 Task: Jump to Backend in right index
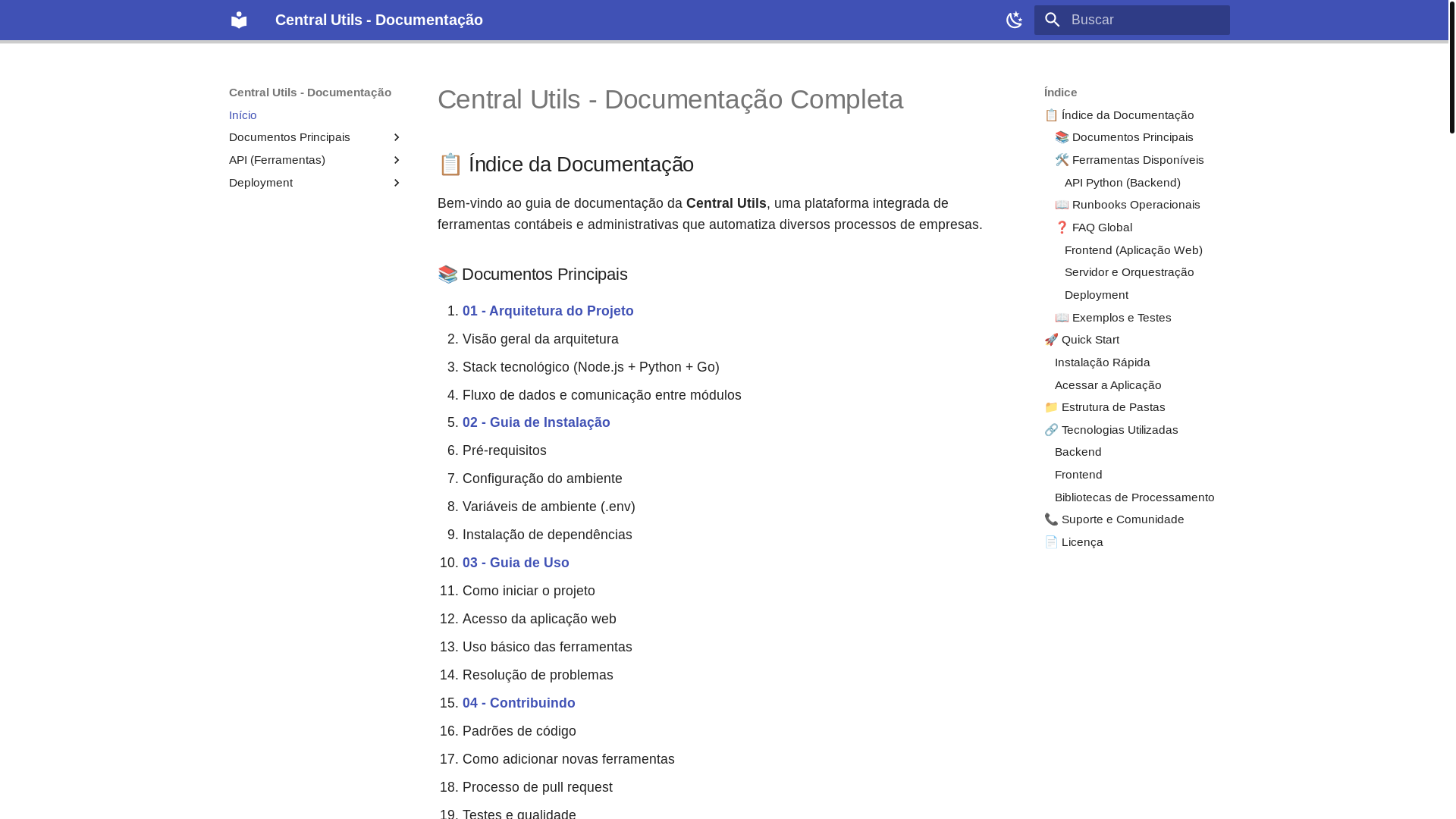point(1078,452)
